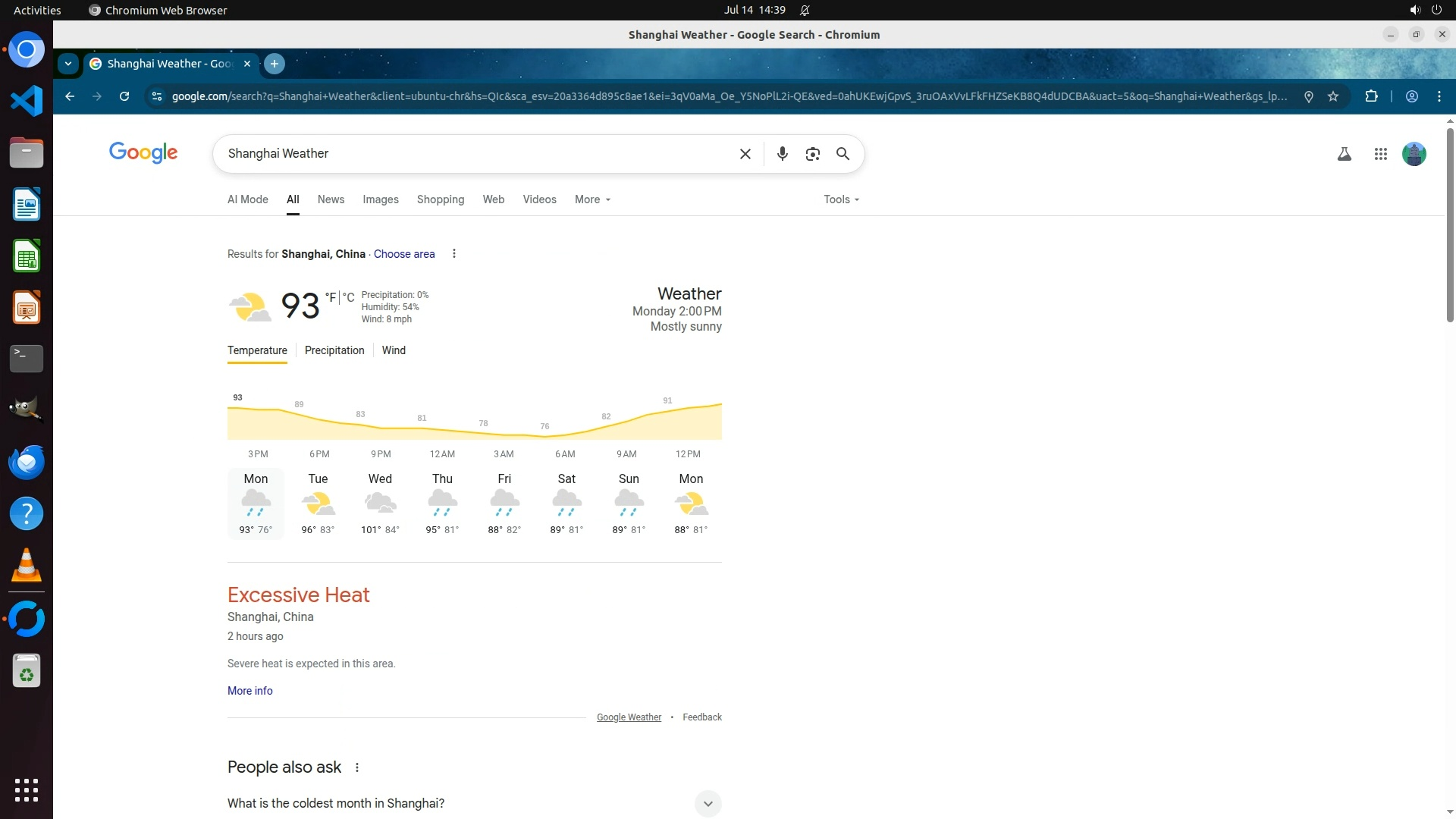Clear search text with the X icon
Screen dimensions: 1456x819
pyautogui.click(x=745, y=154)
